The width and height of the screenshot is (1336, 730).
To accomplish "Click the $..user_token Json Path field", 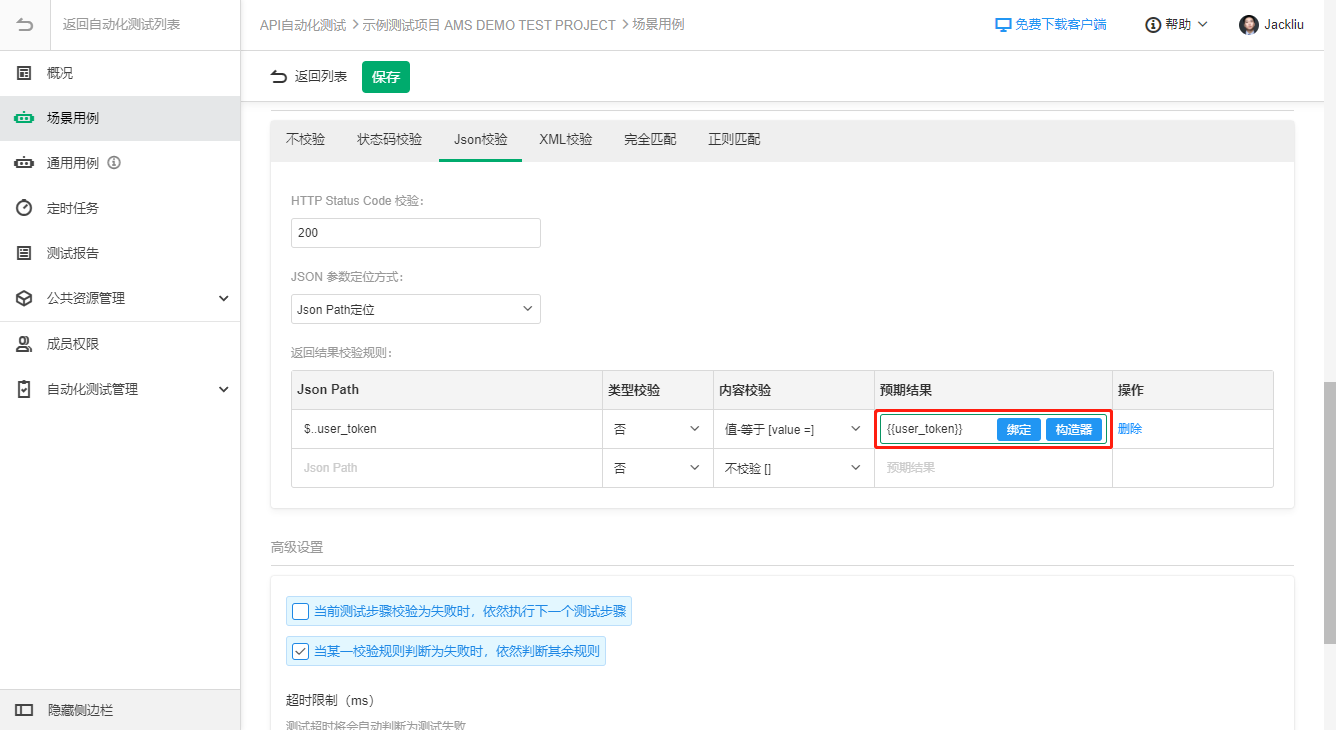I will click(x=447, y=429).
